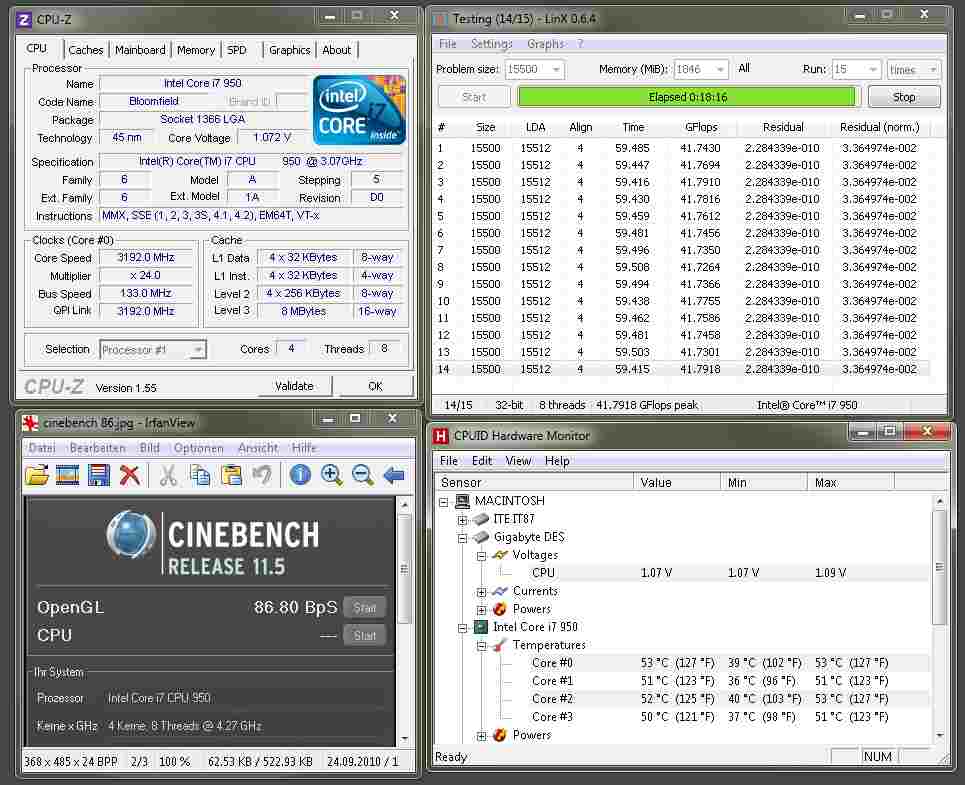
Task: Show image information with the blue info icon
Action: (300, 475)
